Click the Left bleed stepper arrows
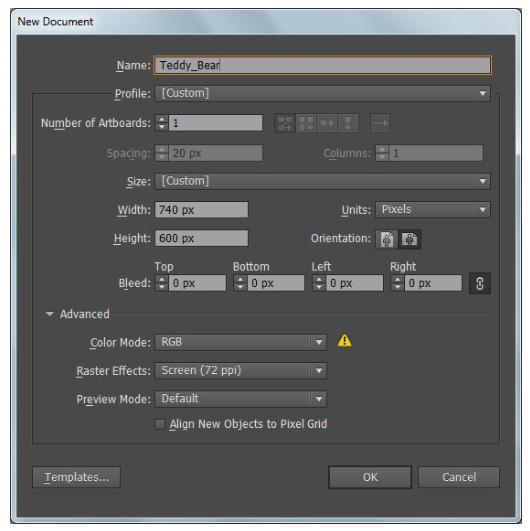The image size is (530, 531). click(319, 283)
